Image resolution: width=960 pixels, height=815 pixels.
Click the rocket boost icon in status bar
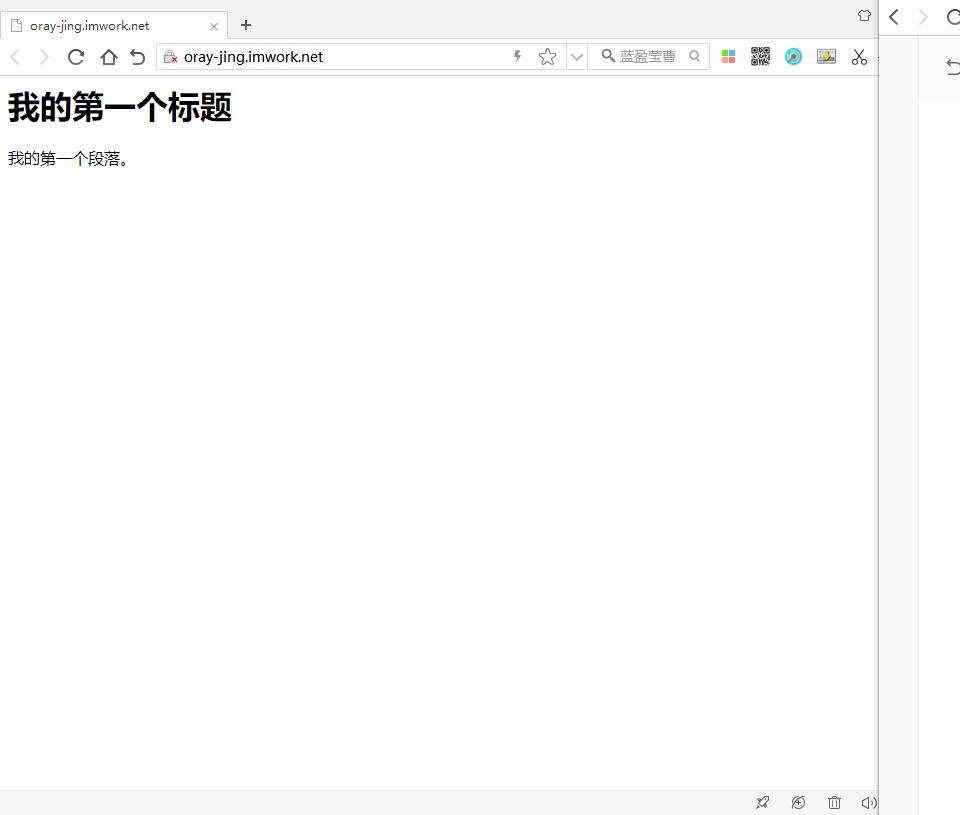point(762,802)
